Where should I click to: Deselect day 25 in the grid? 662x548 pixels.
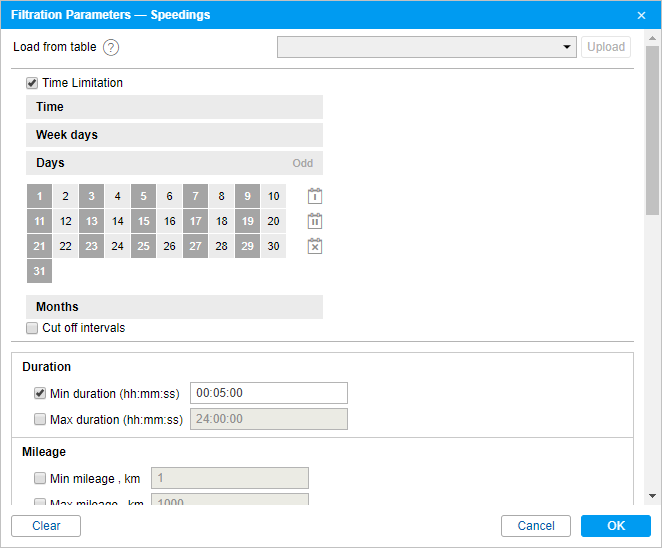tap(144, 246)
